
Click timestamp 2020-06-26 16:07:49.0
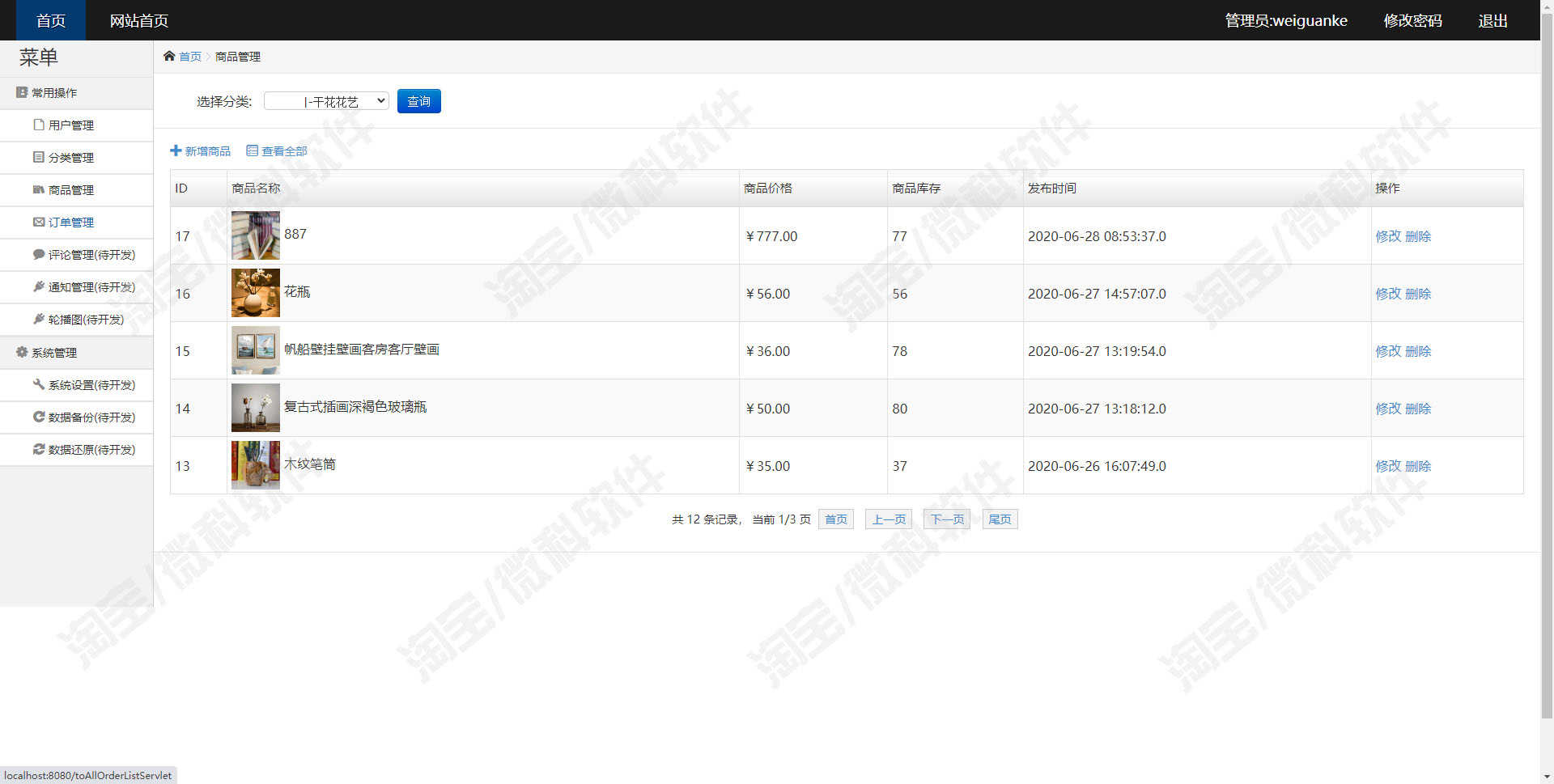click(x=1097, y=466)
